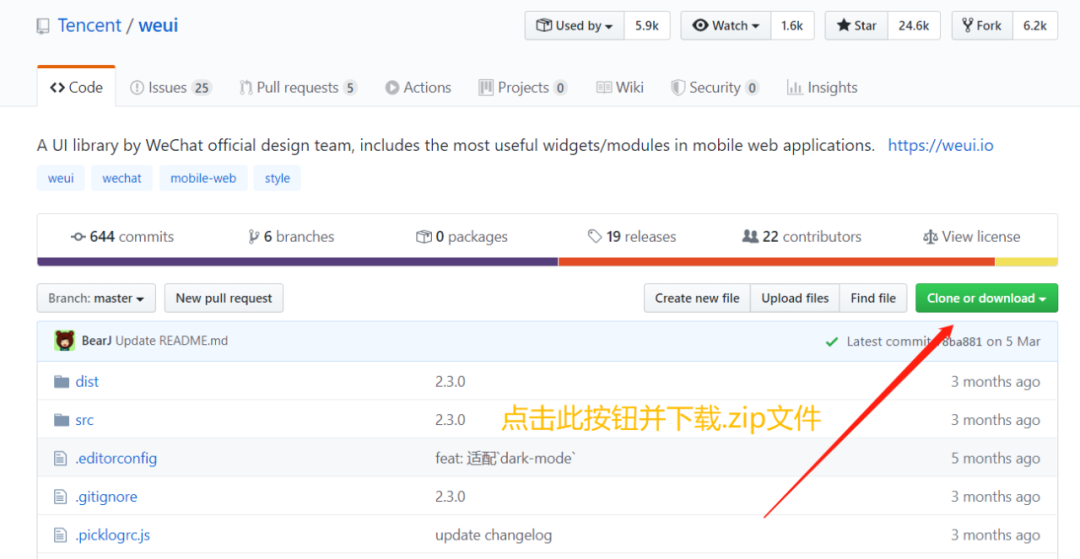This screenshot has width=1080, height=559.
Task: Click the yellow segment of language bar
Action: coord(1026,262)
